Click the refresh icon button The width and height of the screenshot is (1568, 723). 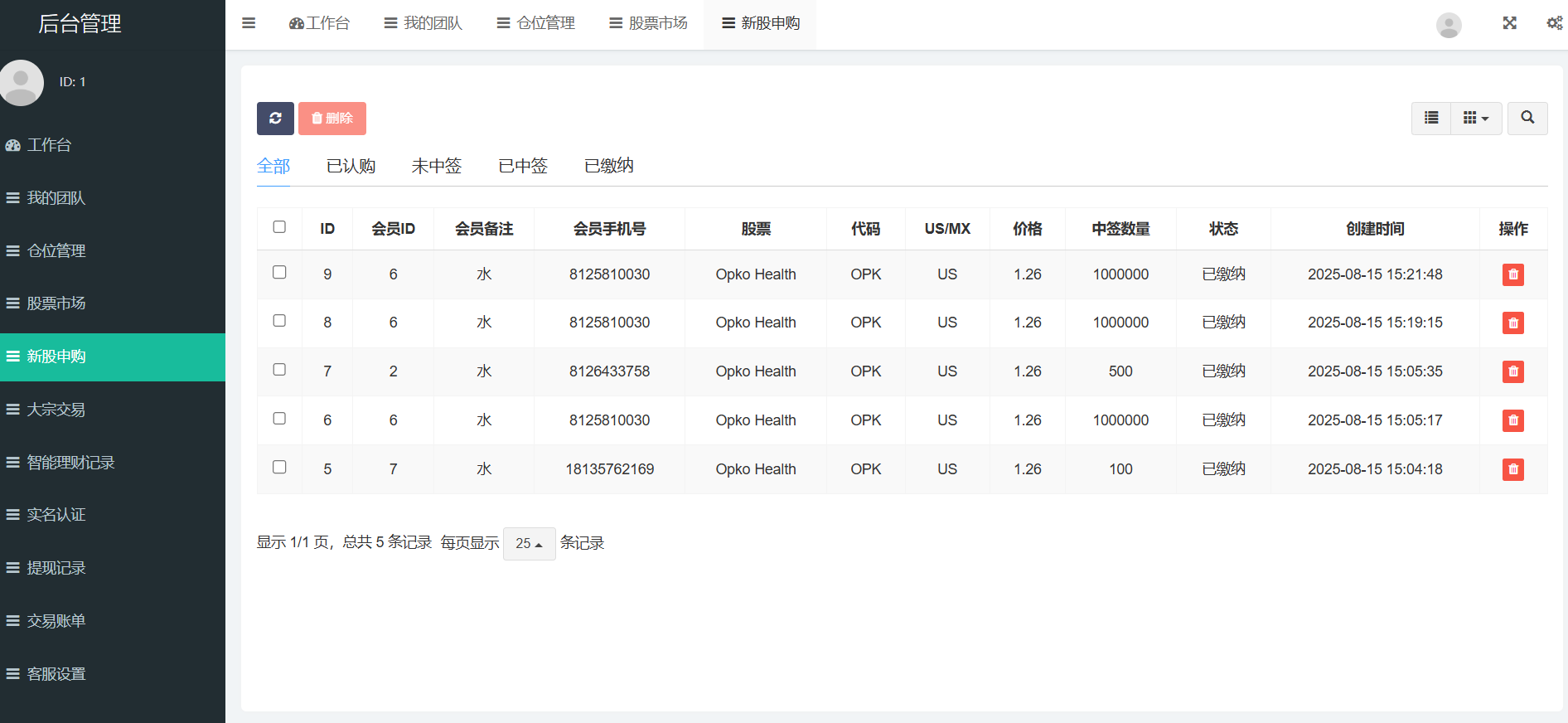(275, 119)
